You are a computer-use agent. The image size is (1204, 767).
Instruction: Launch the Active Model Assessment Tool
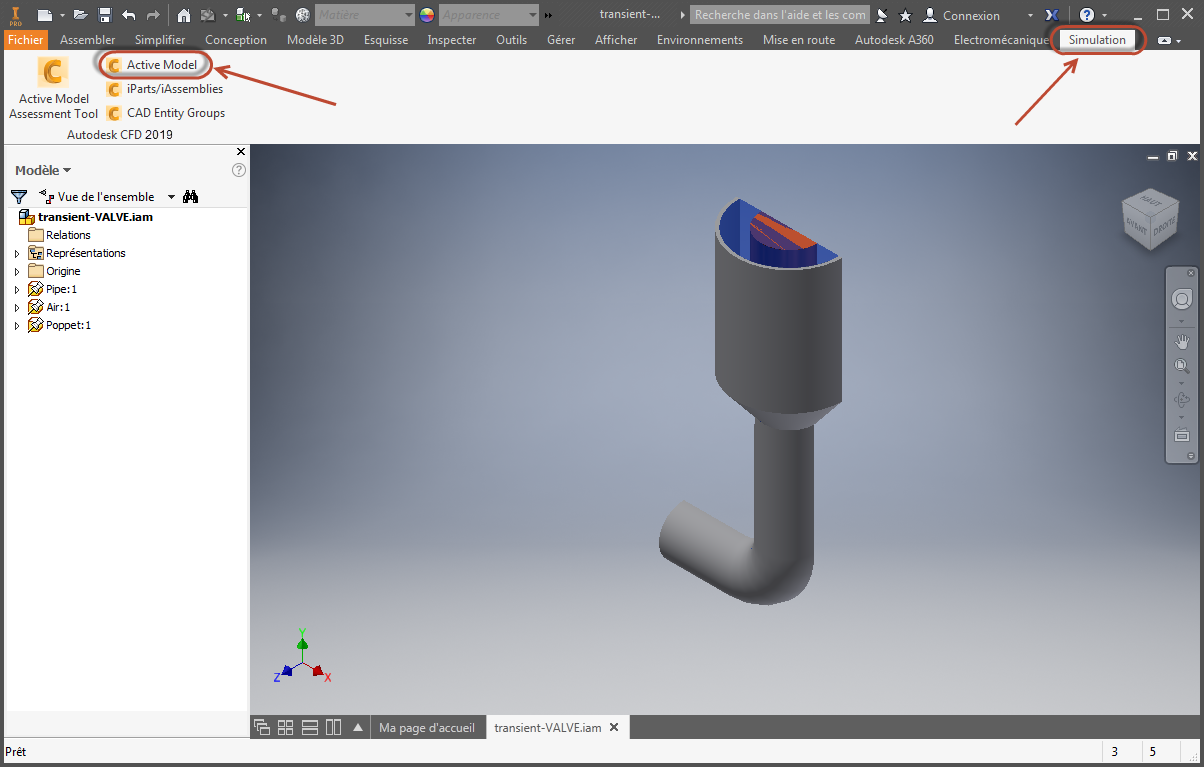[x=54, y=88]
